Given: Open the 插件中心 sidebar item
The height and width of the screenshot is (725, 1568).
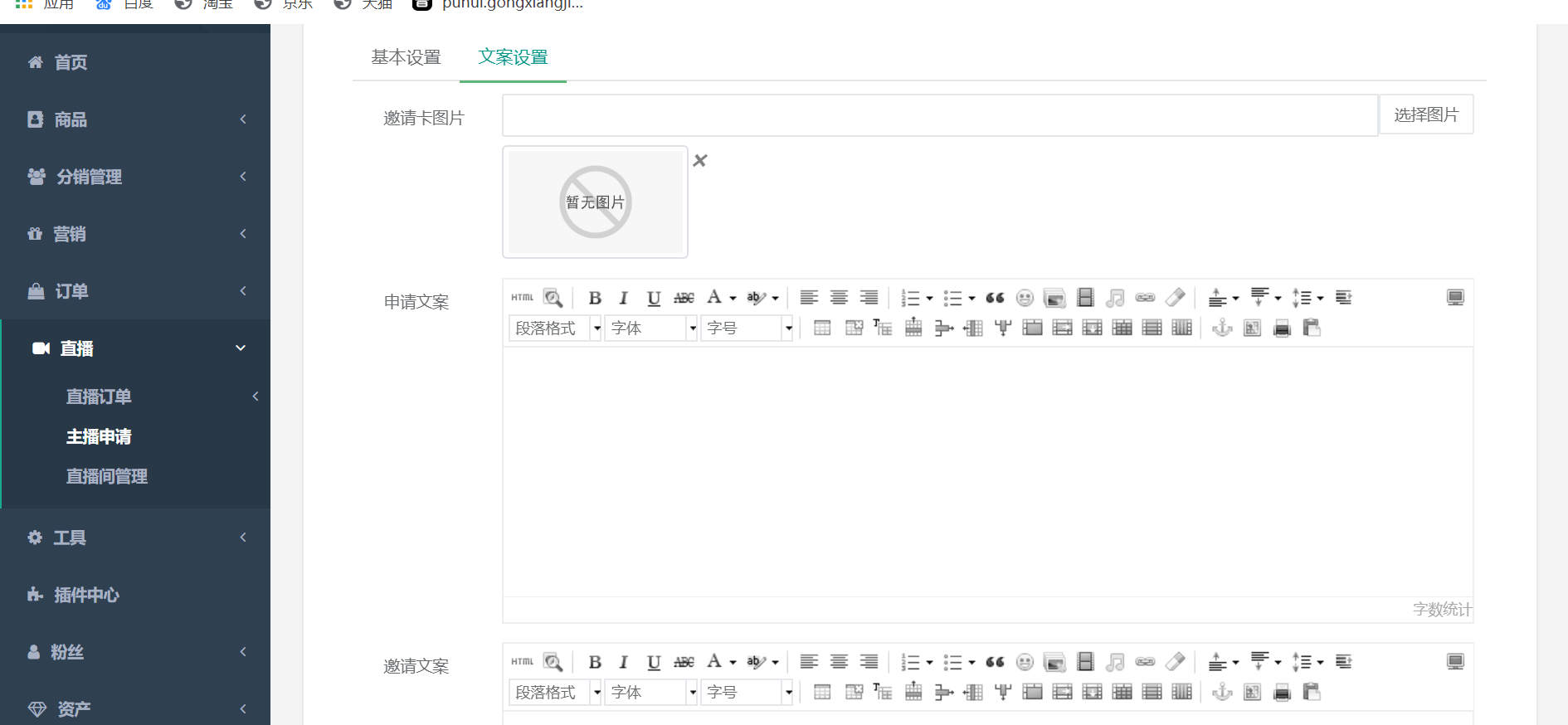Looking at the screenshot, I should pos(135,595).
